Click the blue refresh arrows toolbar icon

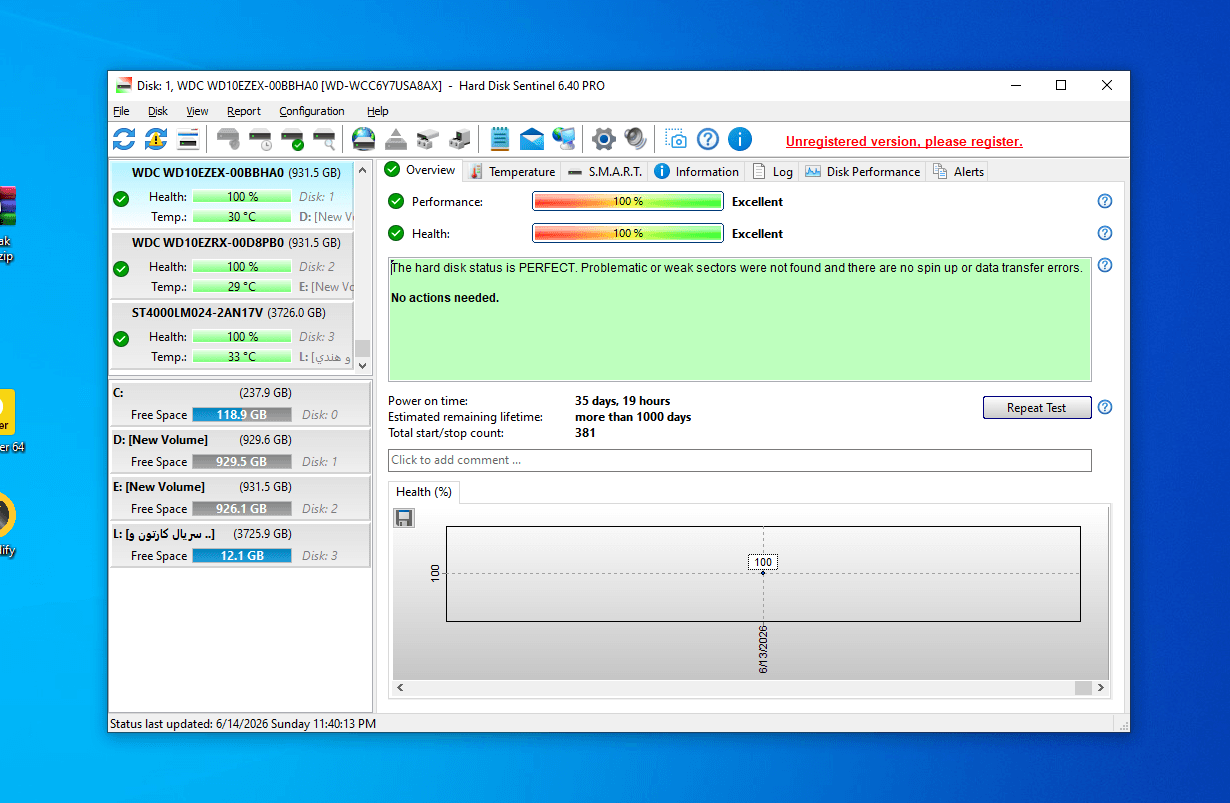pyautogui.click(x=123, y=139)
